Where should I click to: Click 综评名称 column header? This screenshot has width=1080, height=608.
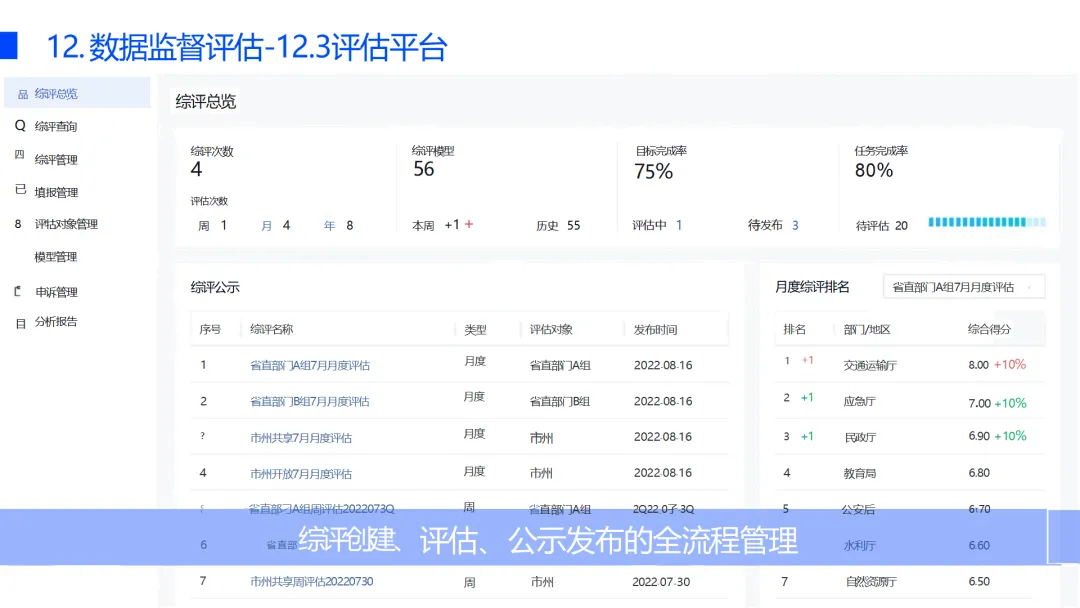coord(271,330)
